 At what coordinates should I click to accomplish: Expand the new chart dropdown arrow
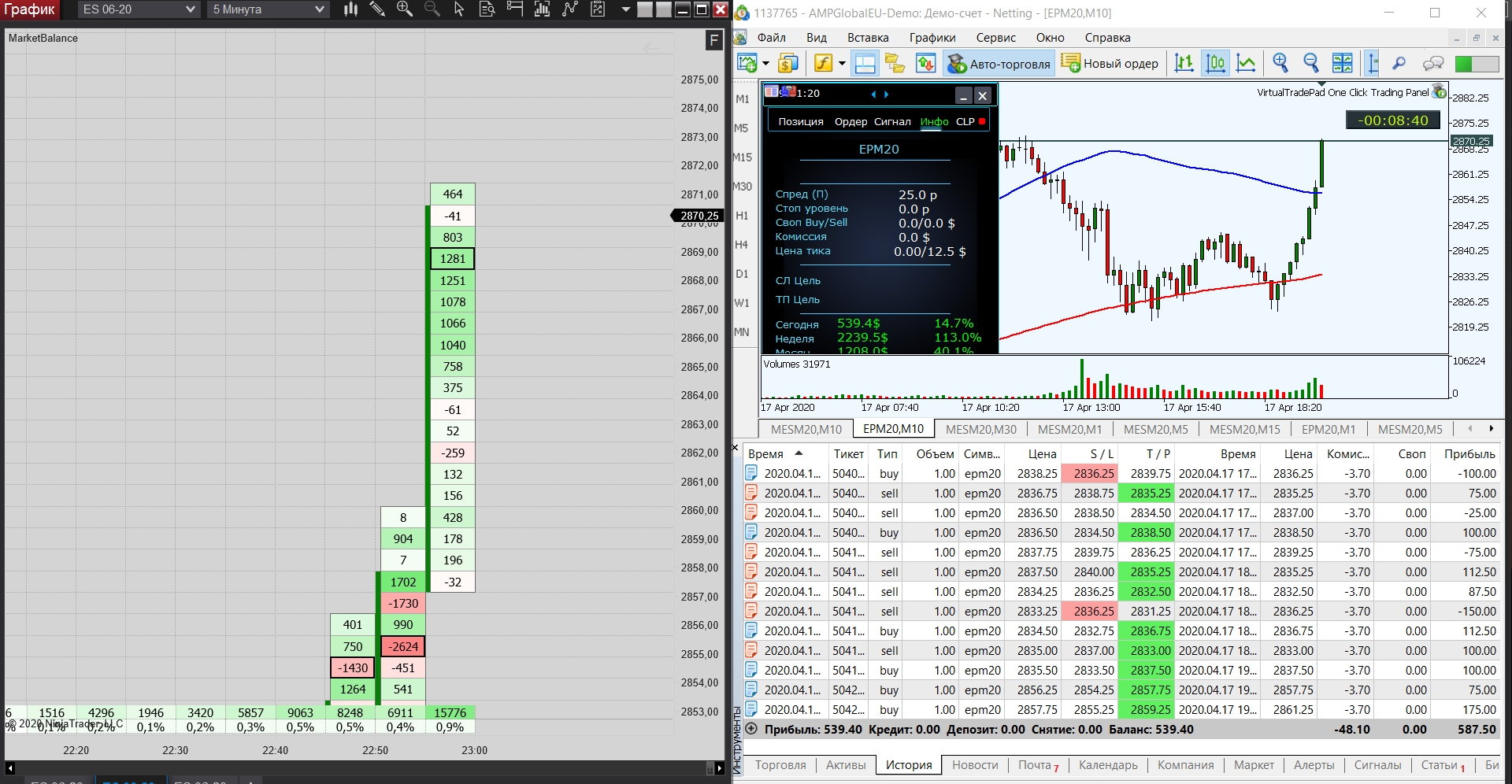click(765, 64)
